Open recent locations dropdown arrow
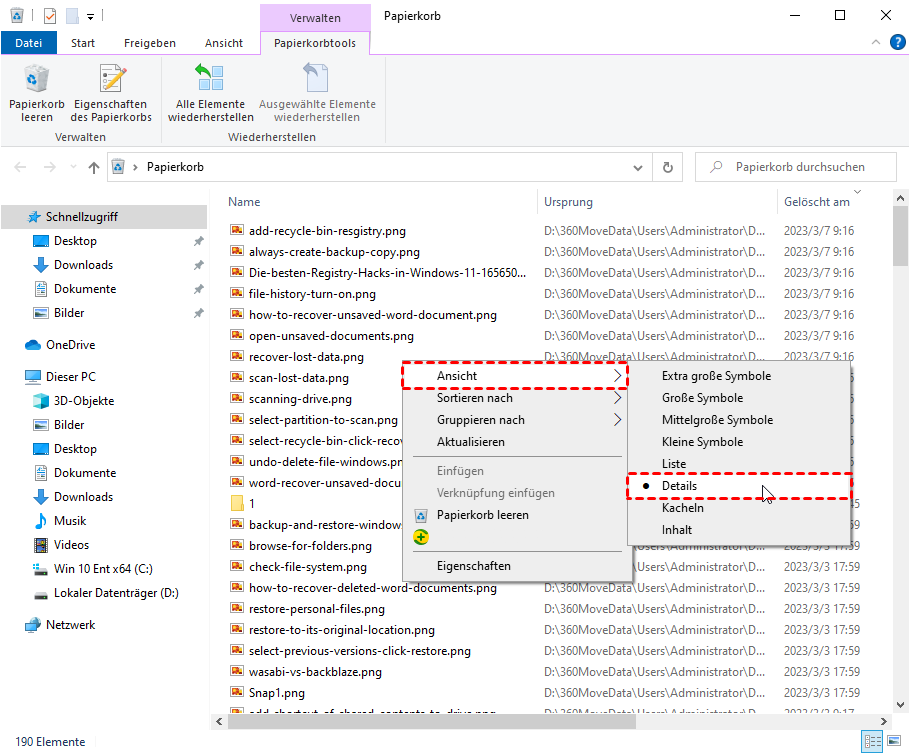The image size is (910, 754). click(73, 167)
